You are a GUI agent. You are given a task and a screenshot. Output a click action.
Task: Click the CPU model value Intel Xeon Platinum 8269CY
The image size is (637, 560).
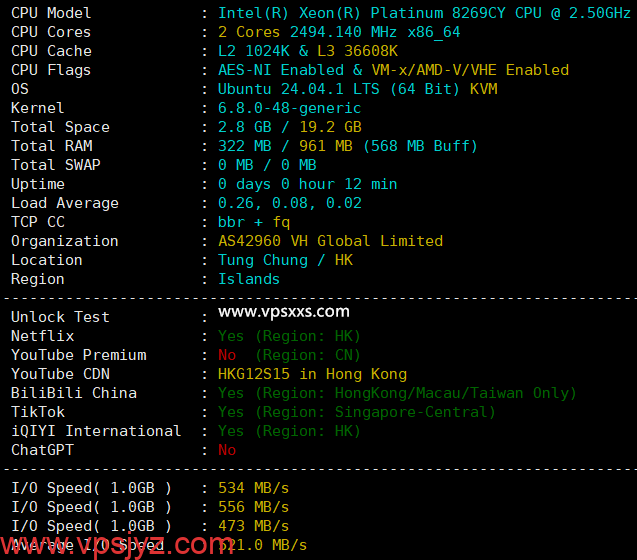tap(424, 13)
